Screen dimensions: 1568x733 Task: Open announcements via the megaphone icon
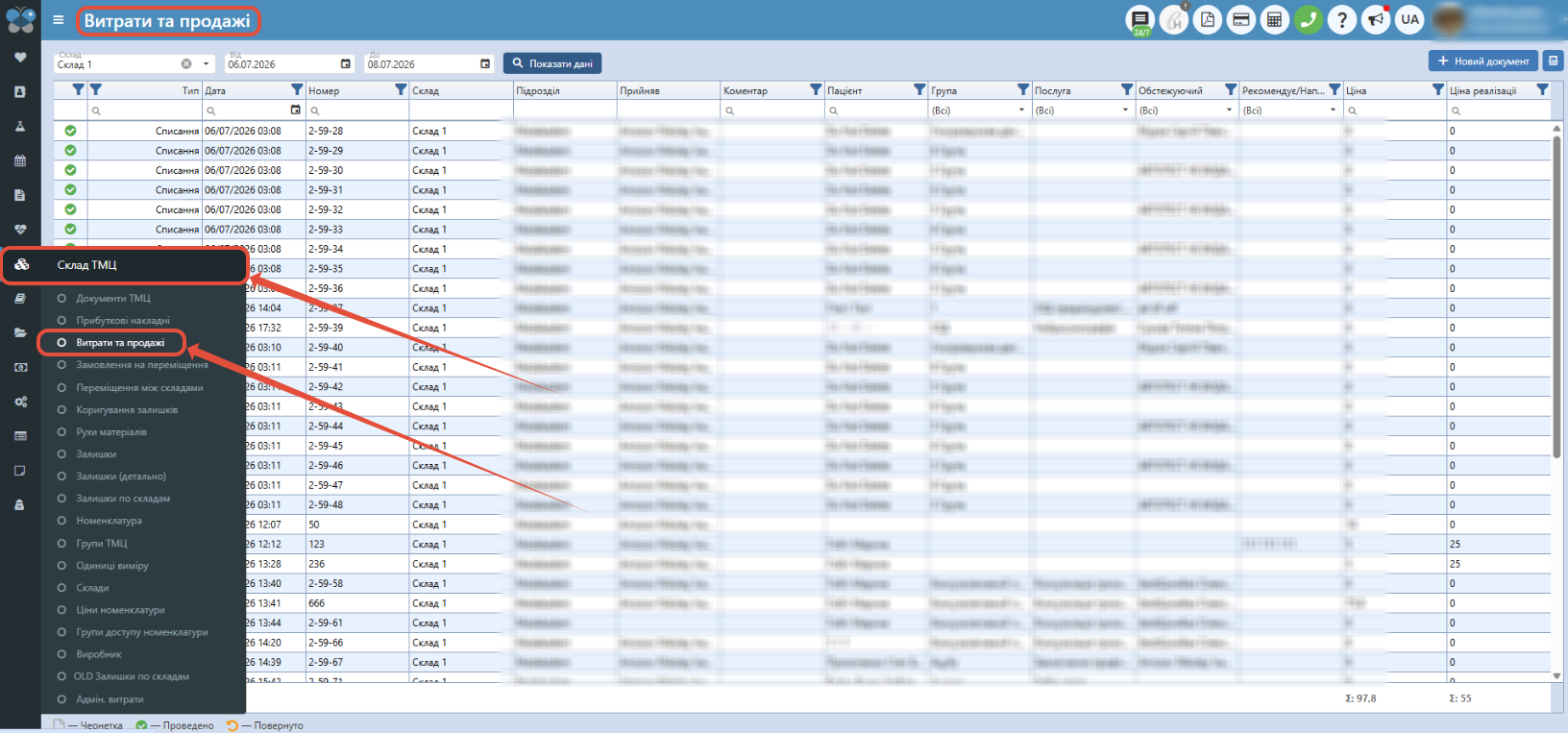point(1376,19)
